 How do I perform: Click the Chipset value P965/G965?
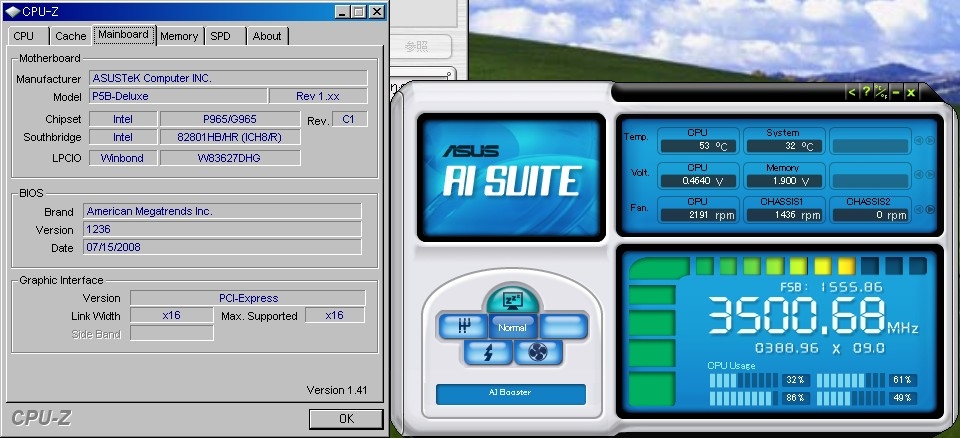click(x=230, y=119)
